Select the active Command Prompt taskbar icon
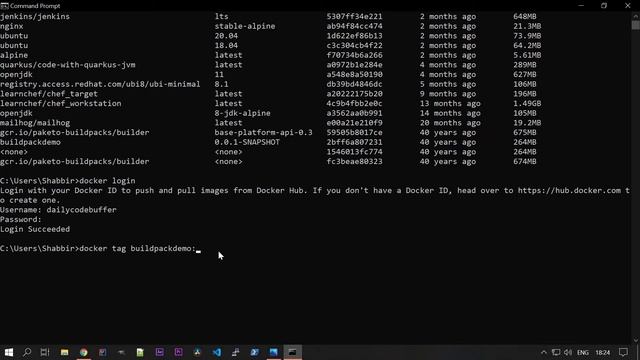Screen dimensions: 640x360 coord(293,352)
